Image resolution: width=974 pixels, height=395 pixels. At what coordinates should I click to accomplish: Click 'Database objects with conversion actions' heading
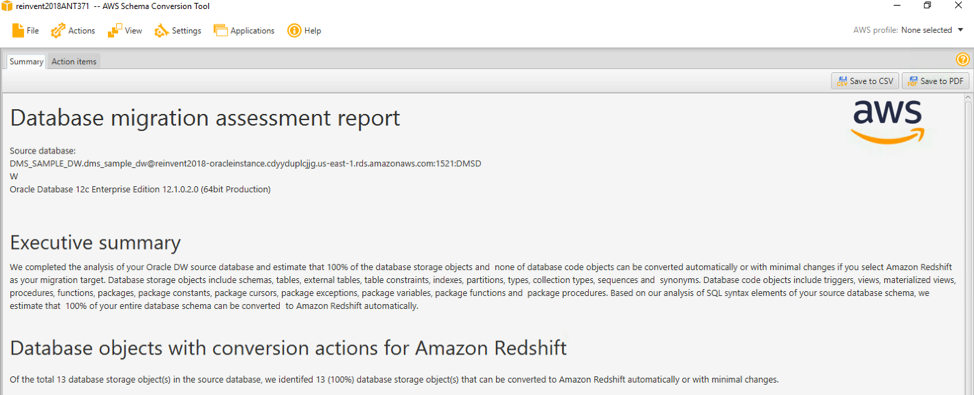click(x=288, y=348)
